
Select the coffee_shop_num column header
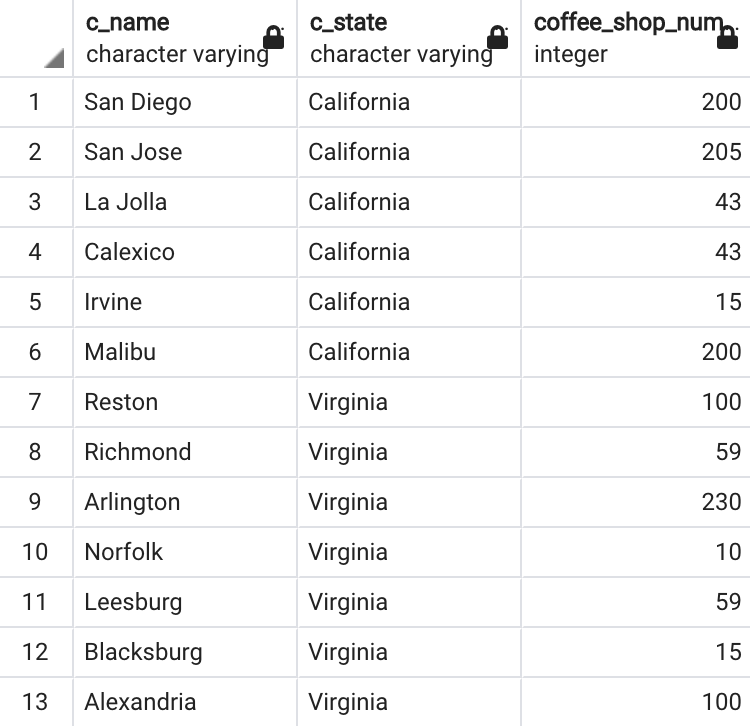pos(636,38)
